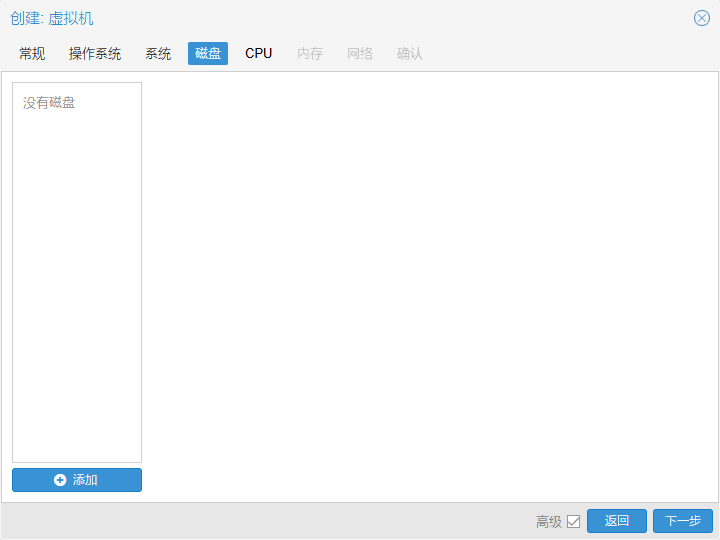This screenshot has height=540, width=720.
Task: Select the 系统 tab
Action: coord(158,53)
